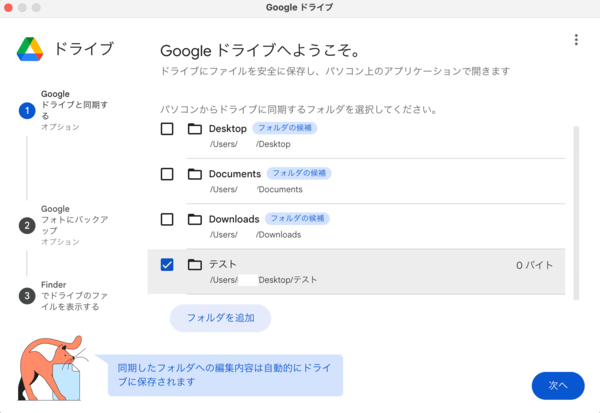The image size is (600, 413).
Task: Click the テスト folder name
Action: (223, 264)
